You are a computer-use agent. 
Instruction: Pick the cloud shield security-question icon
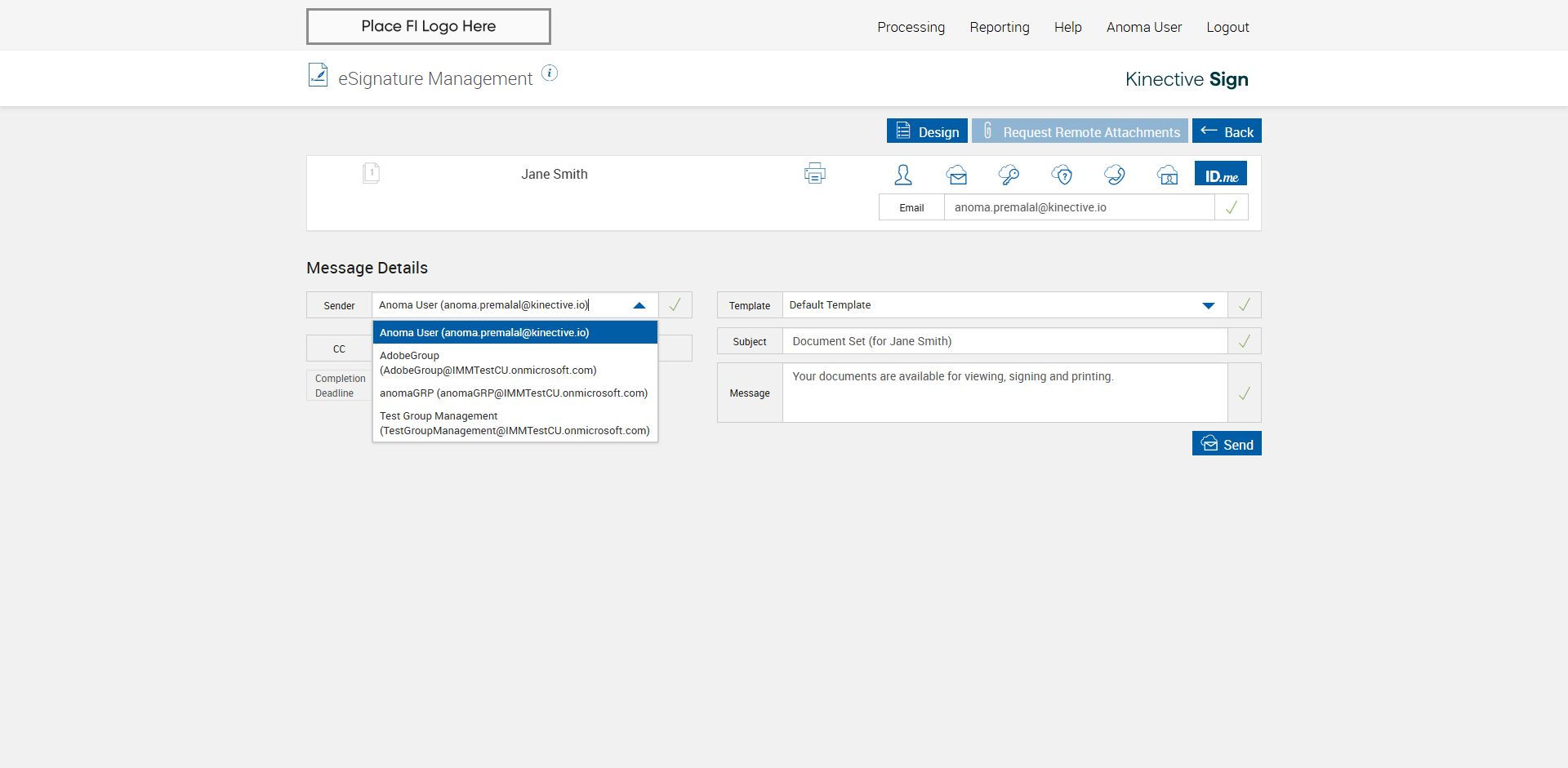coord(1062,175)
